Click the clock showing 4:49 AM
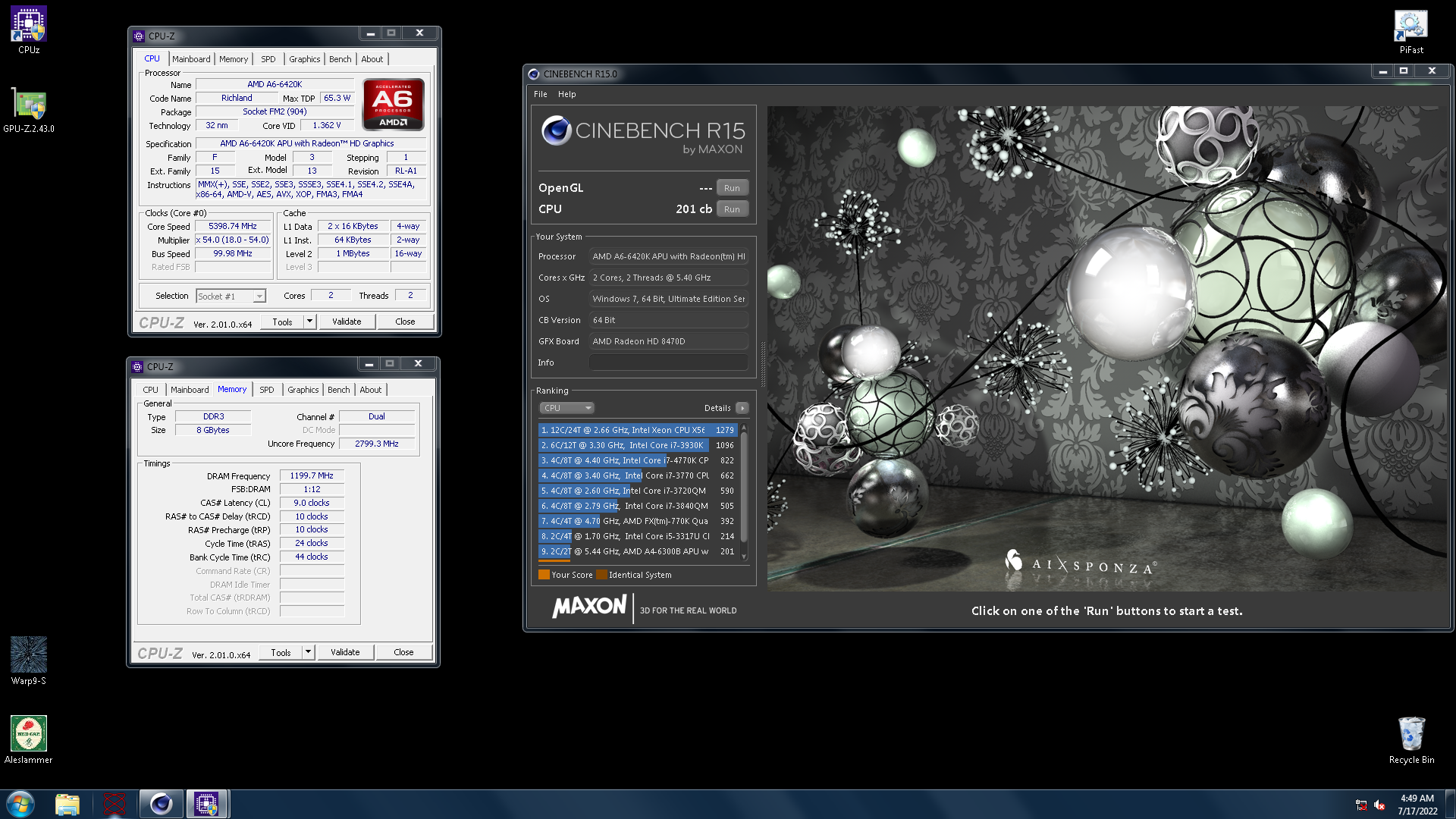Viewport: 1456px width, 819px height. pyautogui.click(x=1417, y=798)
